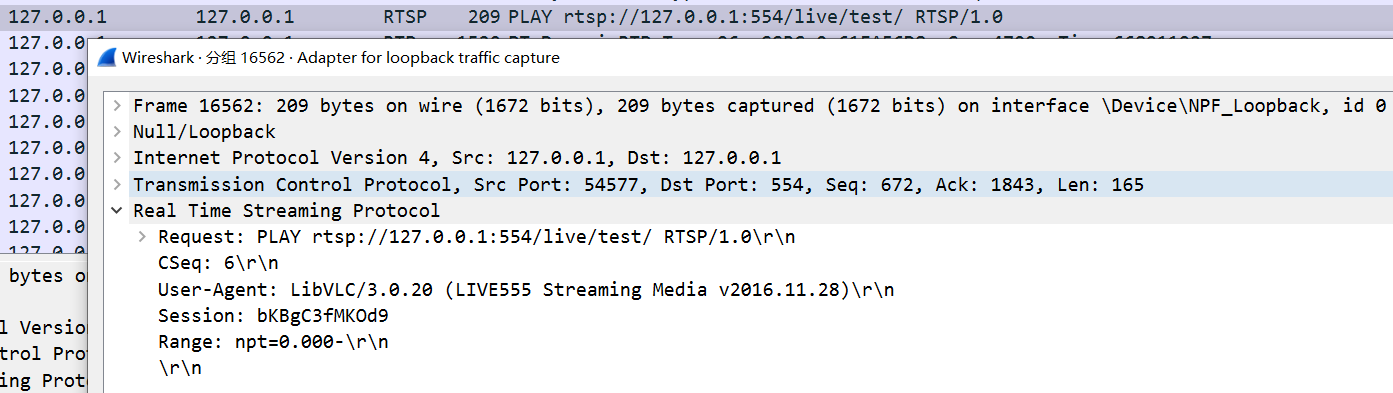Select the final \r\n line in RTSP tree
The height and width of the screenshot is (393, 1393).
coord(180,368)
